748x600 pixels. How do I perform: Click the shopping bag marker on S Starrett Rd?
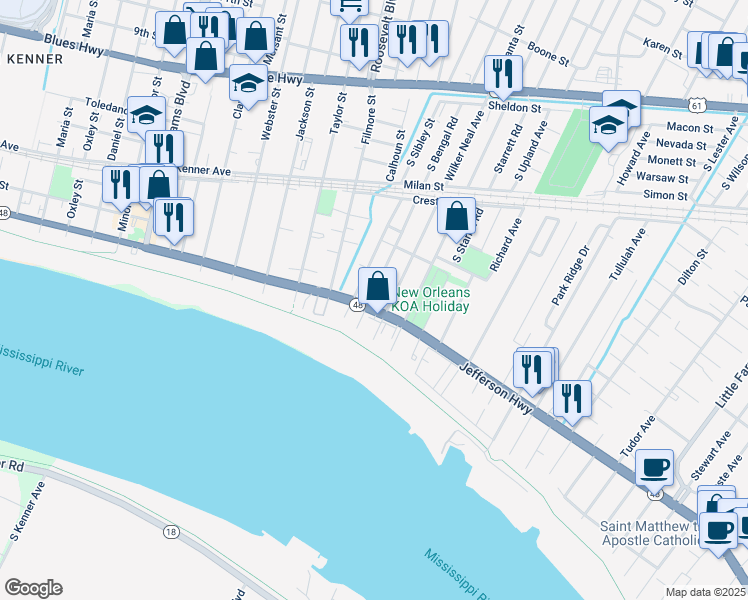[x=457, y=219]
